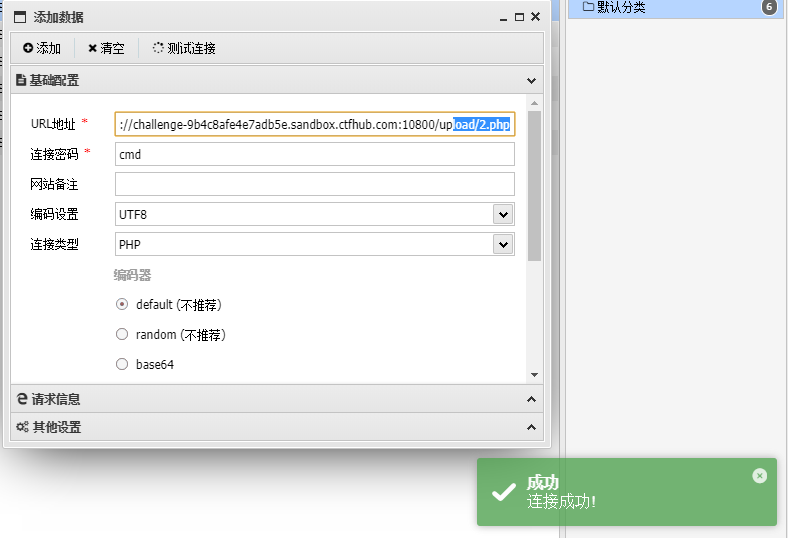Click the config panel scrollbar thumb

534,186
